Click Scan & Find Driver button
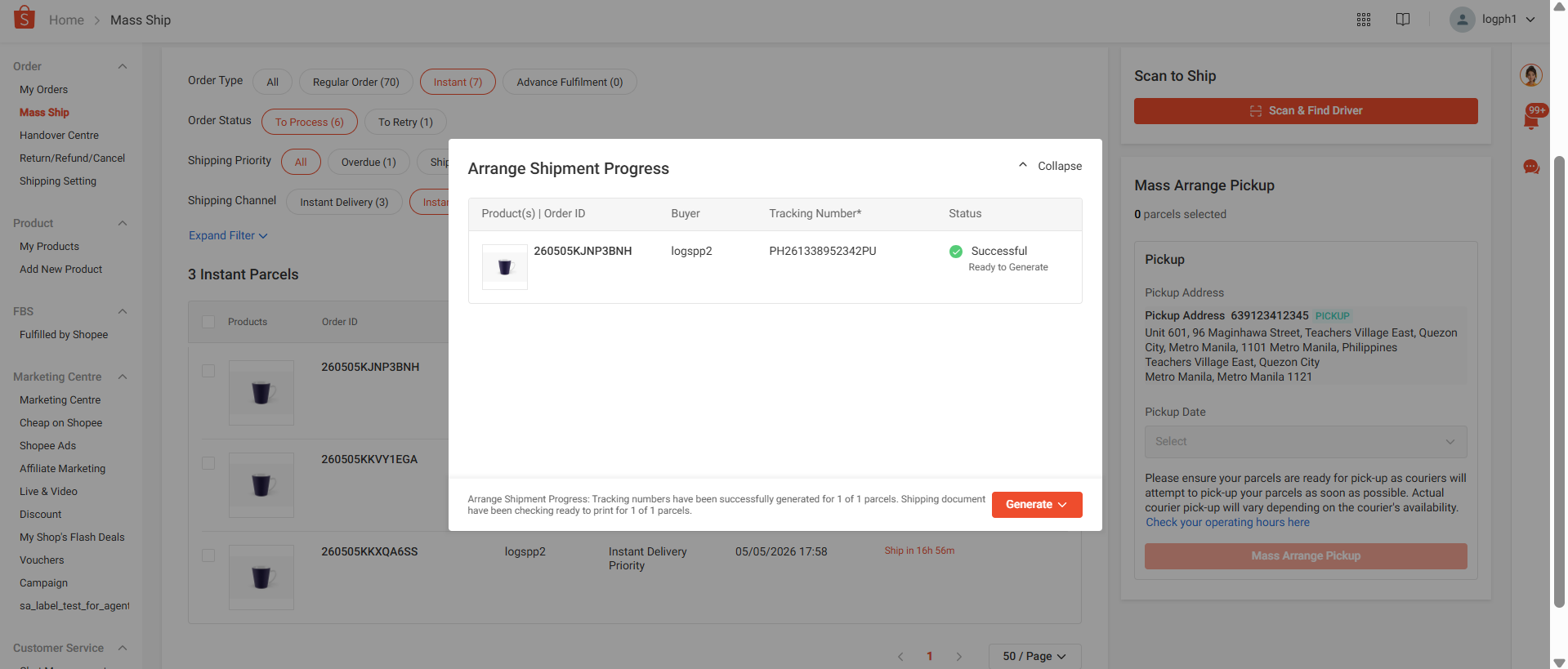1568x669 pixels. [1306, 111]
